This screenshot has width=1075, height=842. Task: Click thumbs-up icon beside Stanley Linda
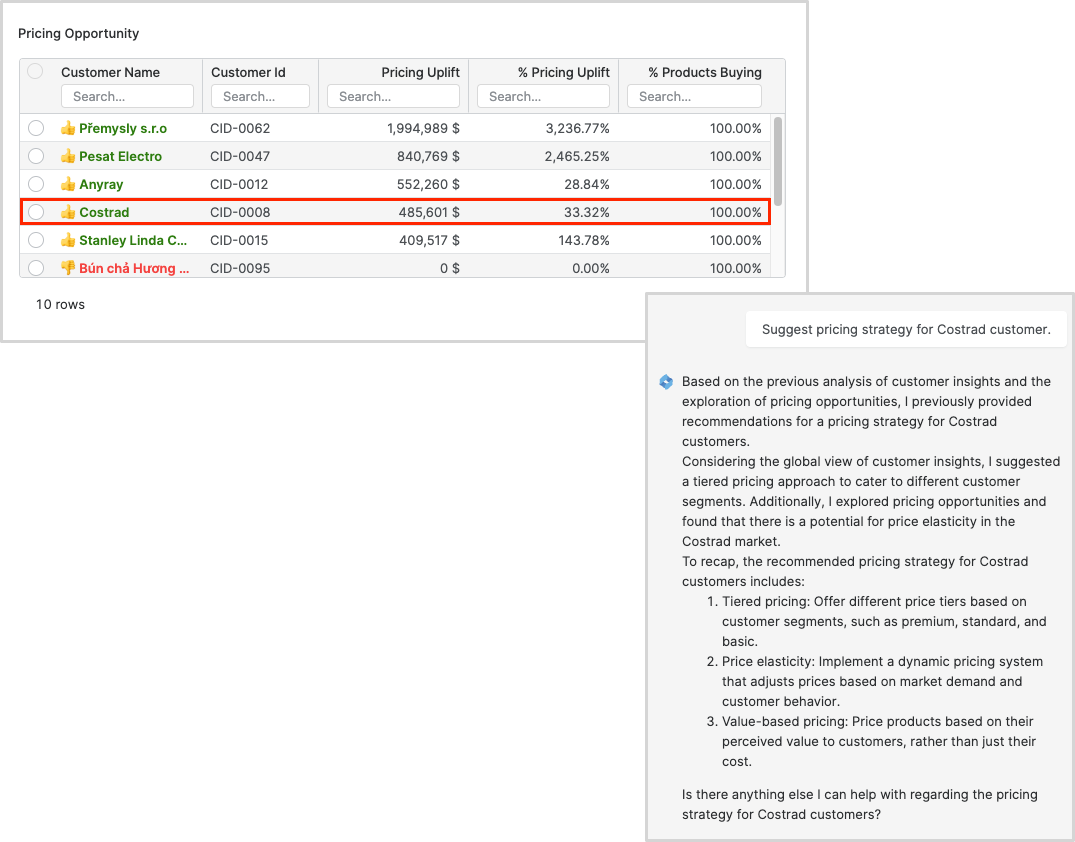pyautogui.click(x=68, y=240)
